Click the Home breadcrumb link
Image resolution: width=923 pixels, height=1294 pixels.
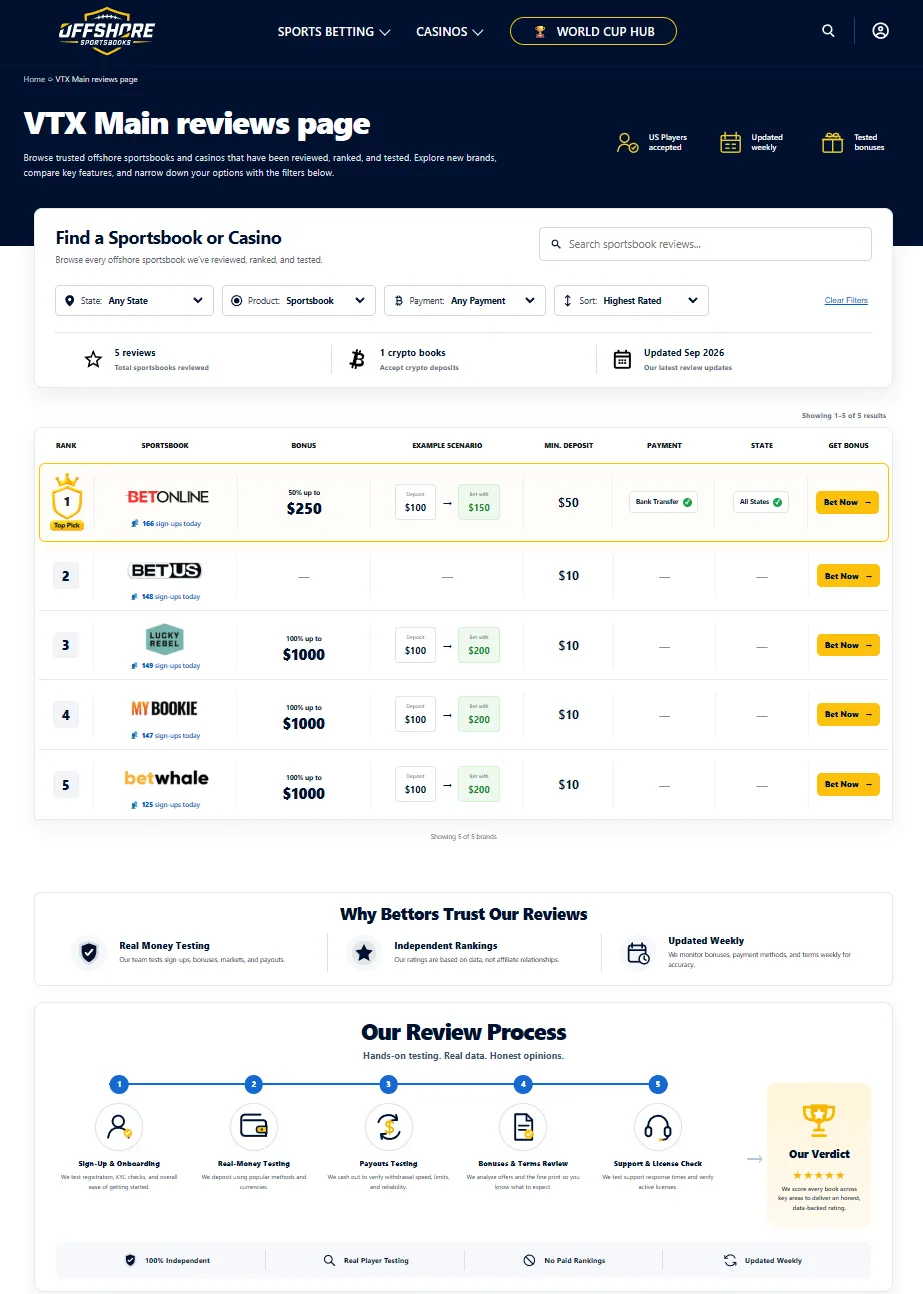[34, 79]
